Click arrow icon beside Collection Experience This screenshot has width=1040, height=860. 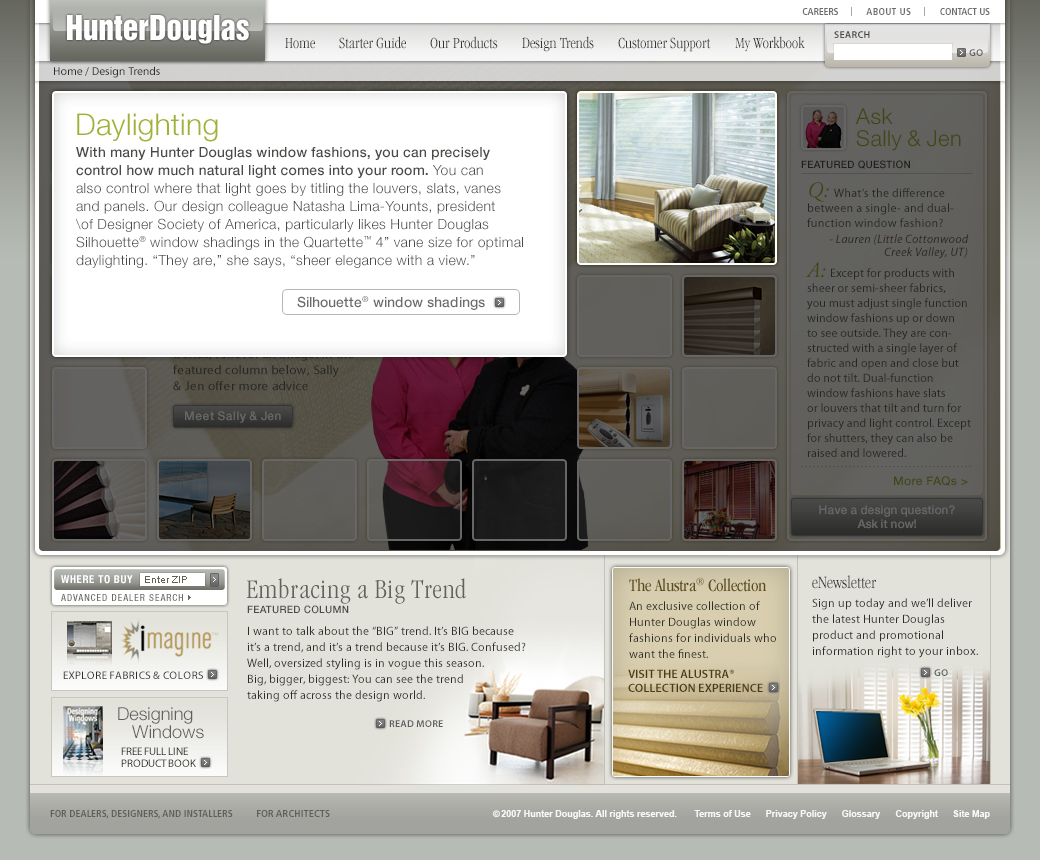(773, 688)
